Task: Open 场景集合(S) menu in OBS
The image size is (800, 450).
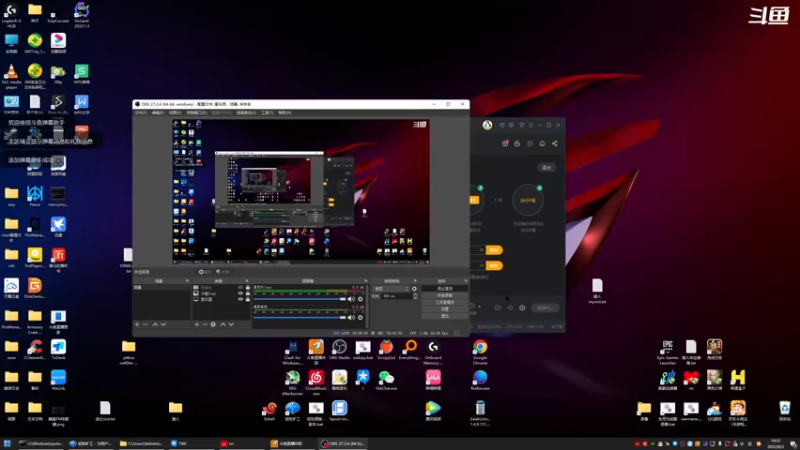Action: click(x=246, y=113)
